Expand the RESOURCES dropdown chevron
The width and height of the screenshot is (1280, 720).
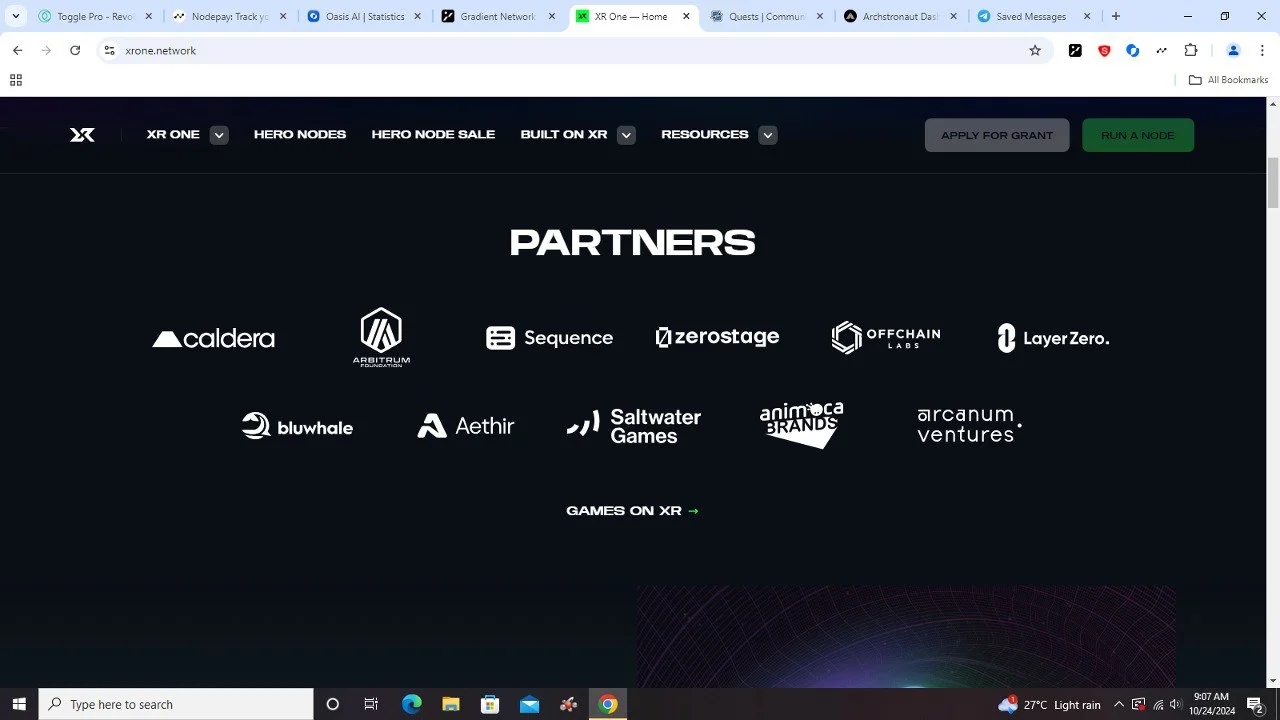(x=768, y=135)
